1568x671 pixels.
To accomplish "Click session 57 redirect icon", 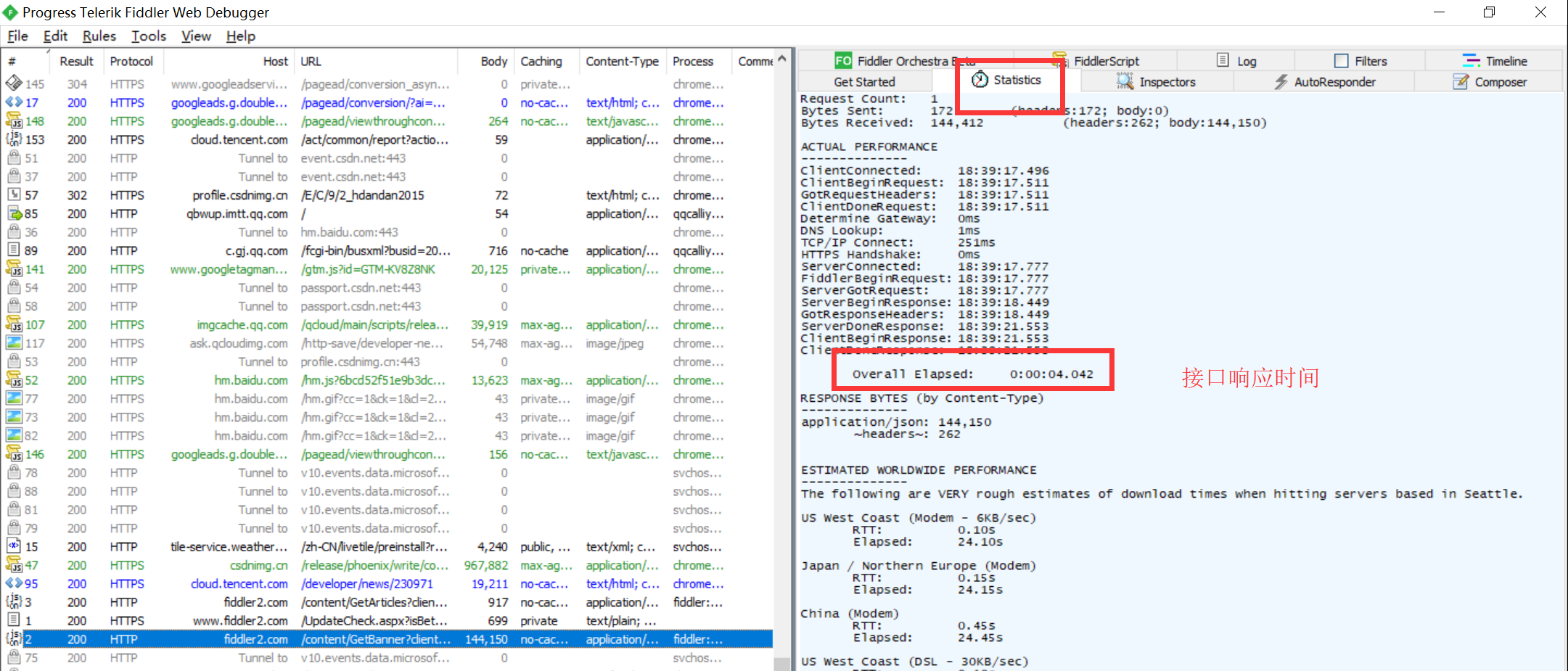I will tap(14, 194).
